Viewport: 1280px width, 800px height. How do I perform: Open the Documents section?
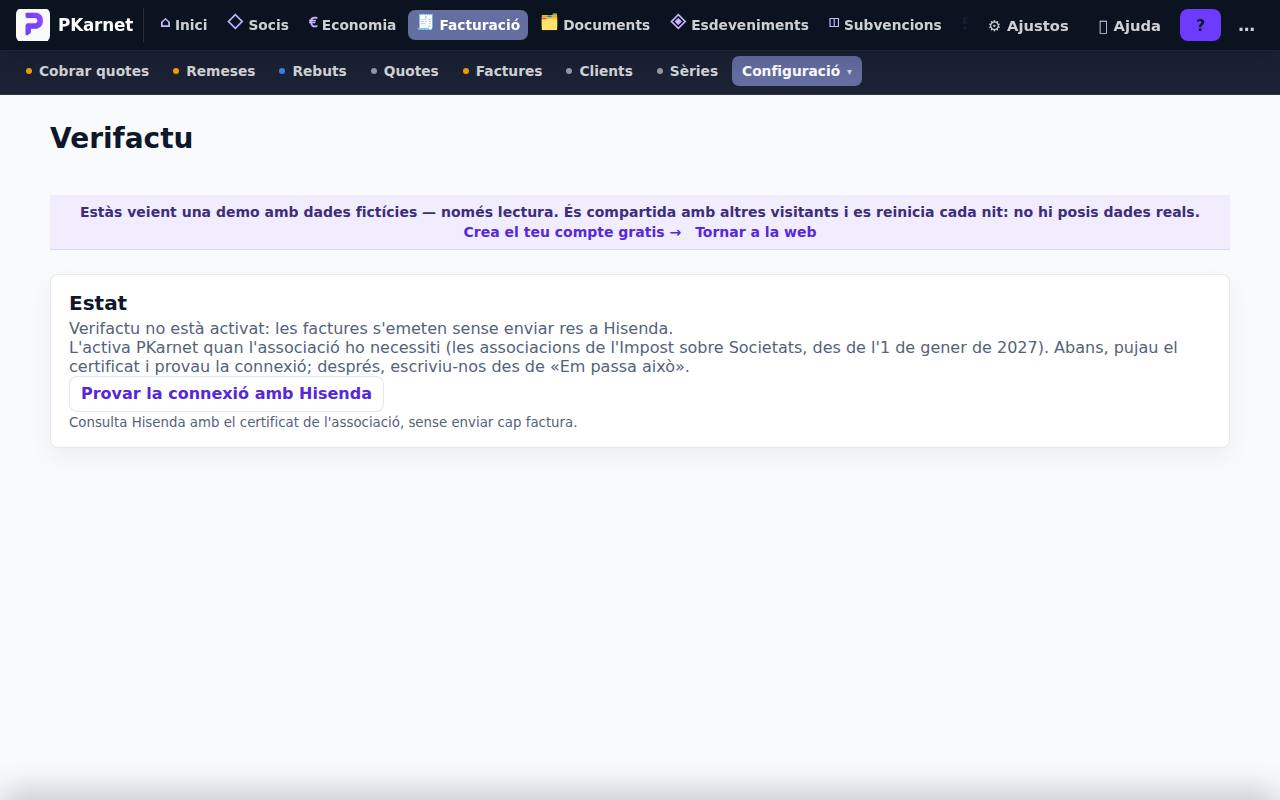pos(595,25)
